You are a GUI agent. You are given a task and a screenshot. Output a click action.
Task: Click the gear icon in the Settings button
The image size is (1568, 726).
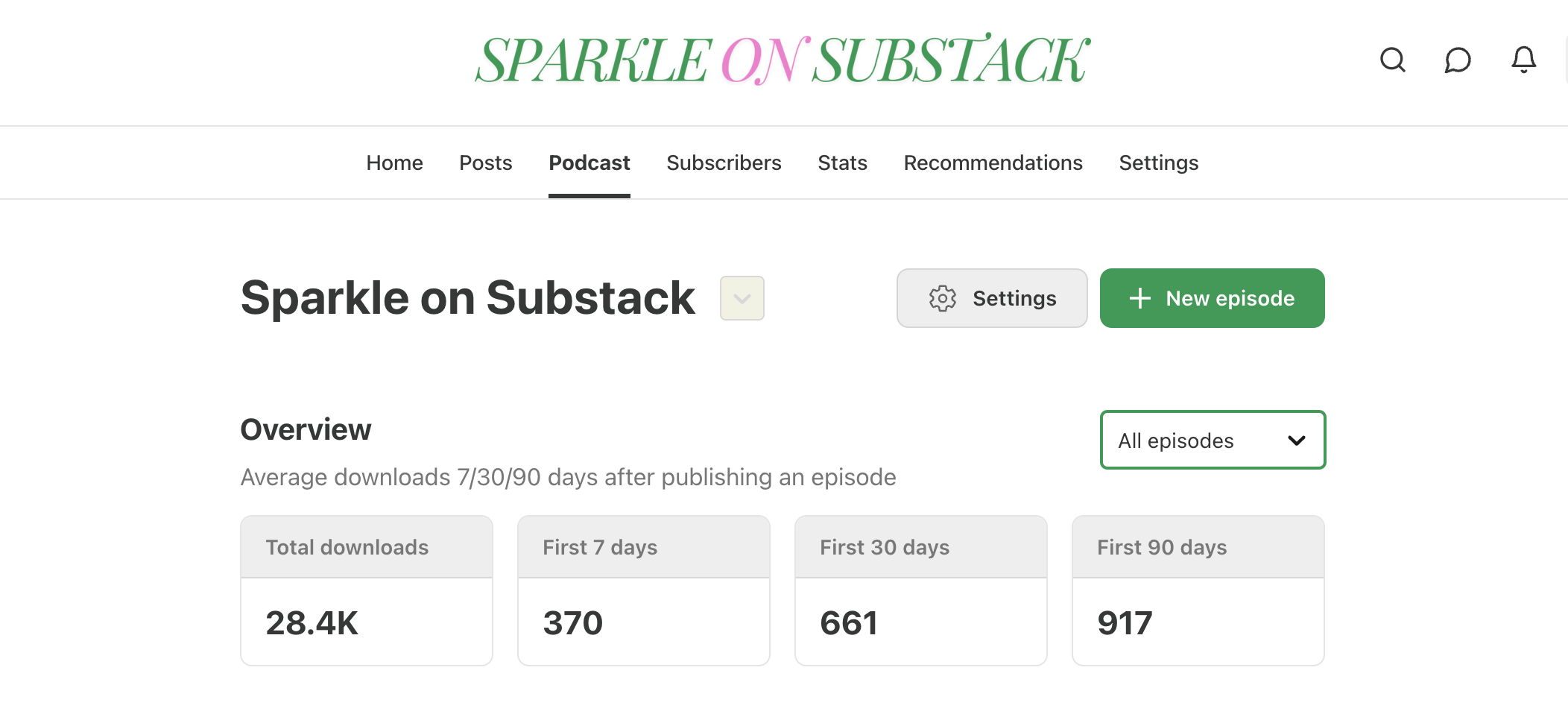tap(942, 298)
